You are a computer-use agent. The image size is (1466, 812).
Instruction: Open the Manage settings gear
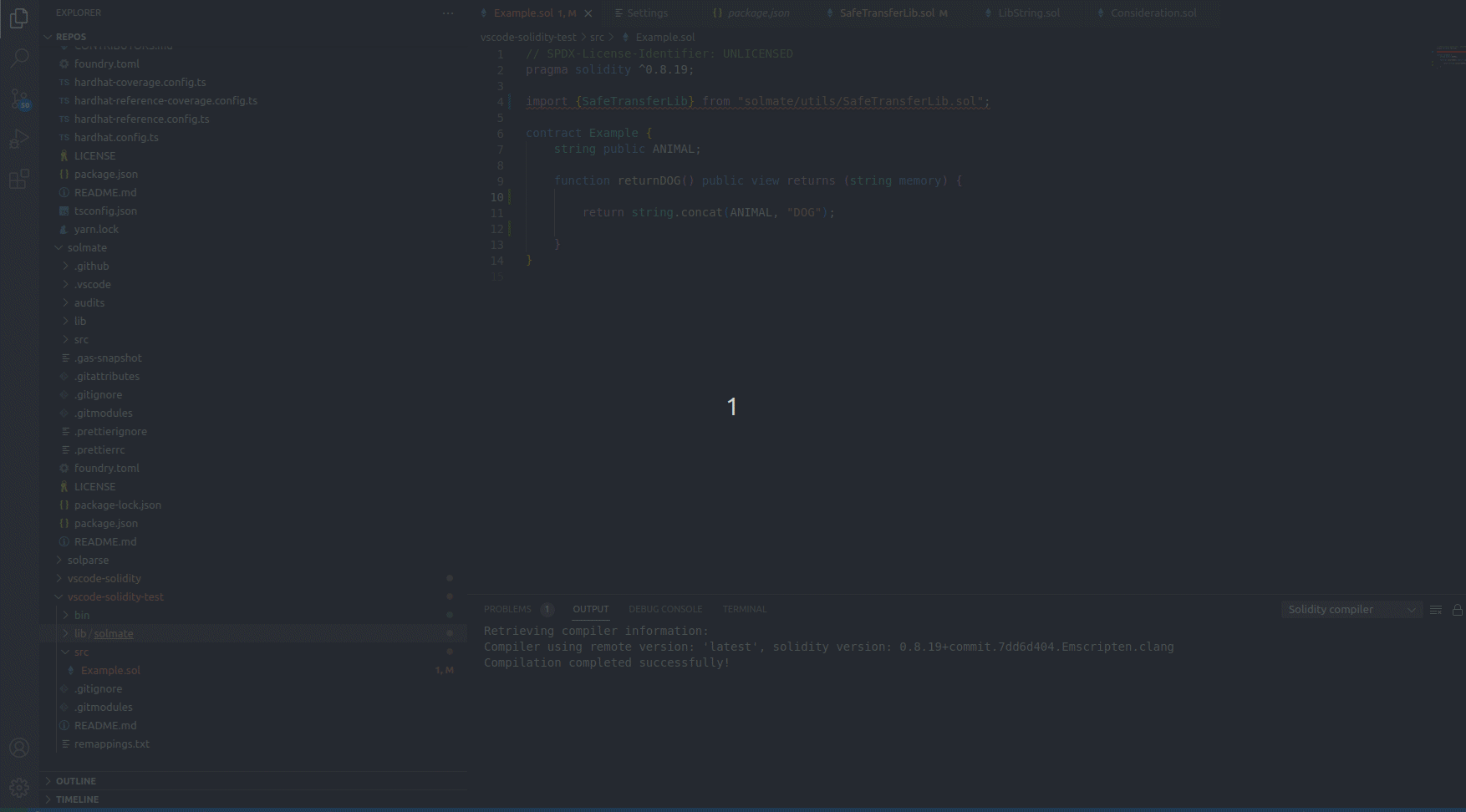pyautogui.click(x=18, y=787)
